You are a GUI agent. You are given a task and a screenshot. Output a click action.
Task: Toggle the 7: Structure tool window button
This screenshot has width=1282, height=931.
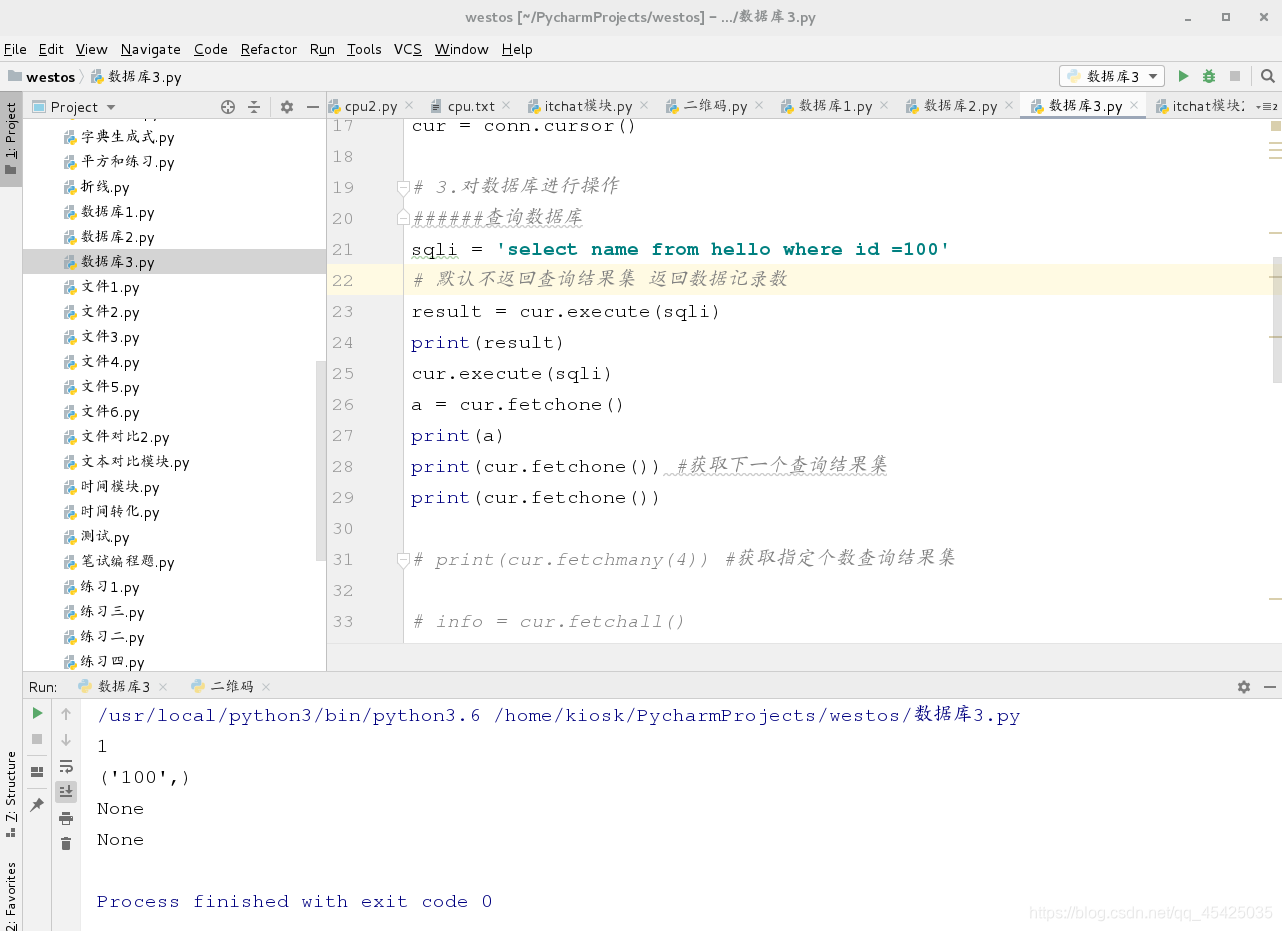[11, 793]
